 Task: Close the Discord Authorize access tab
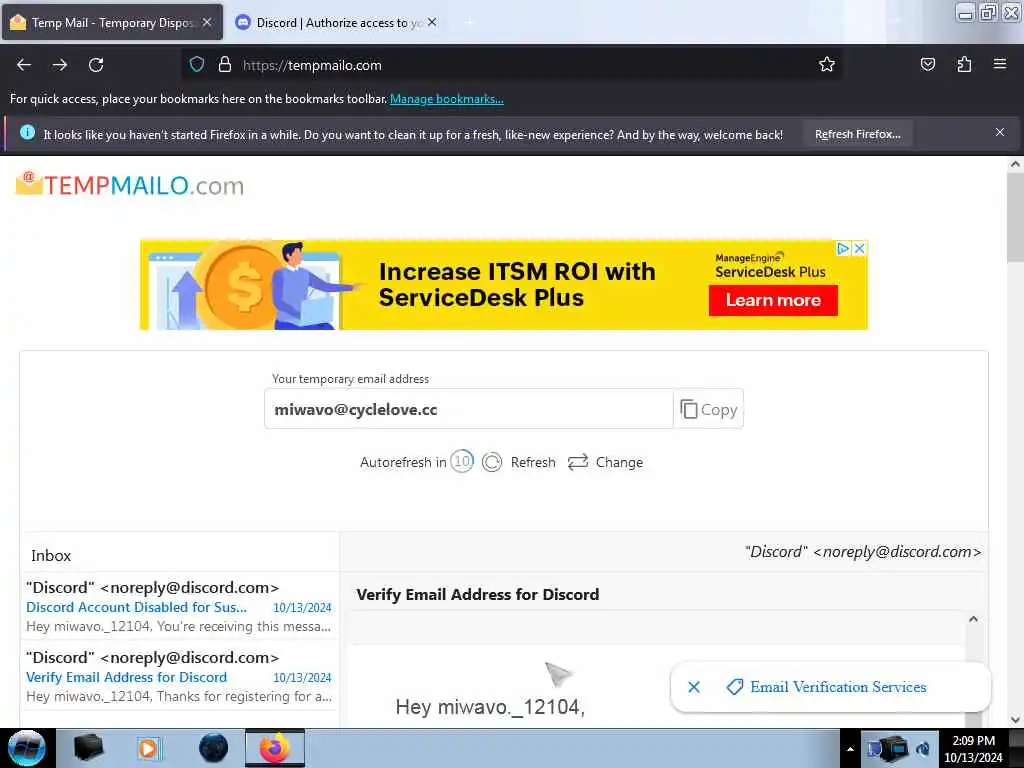tap(432, 22)
